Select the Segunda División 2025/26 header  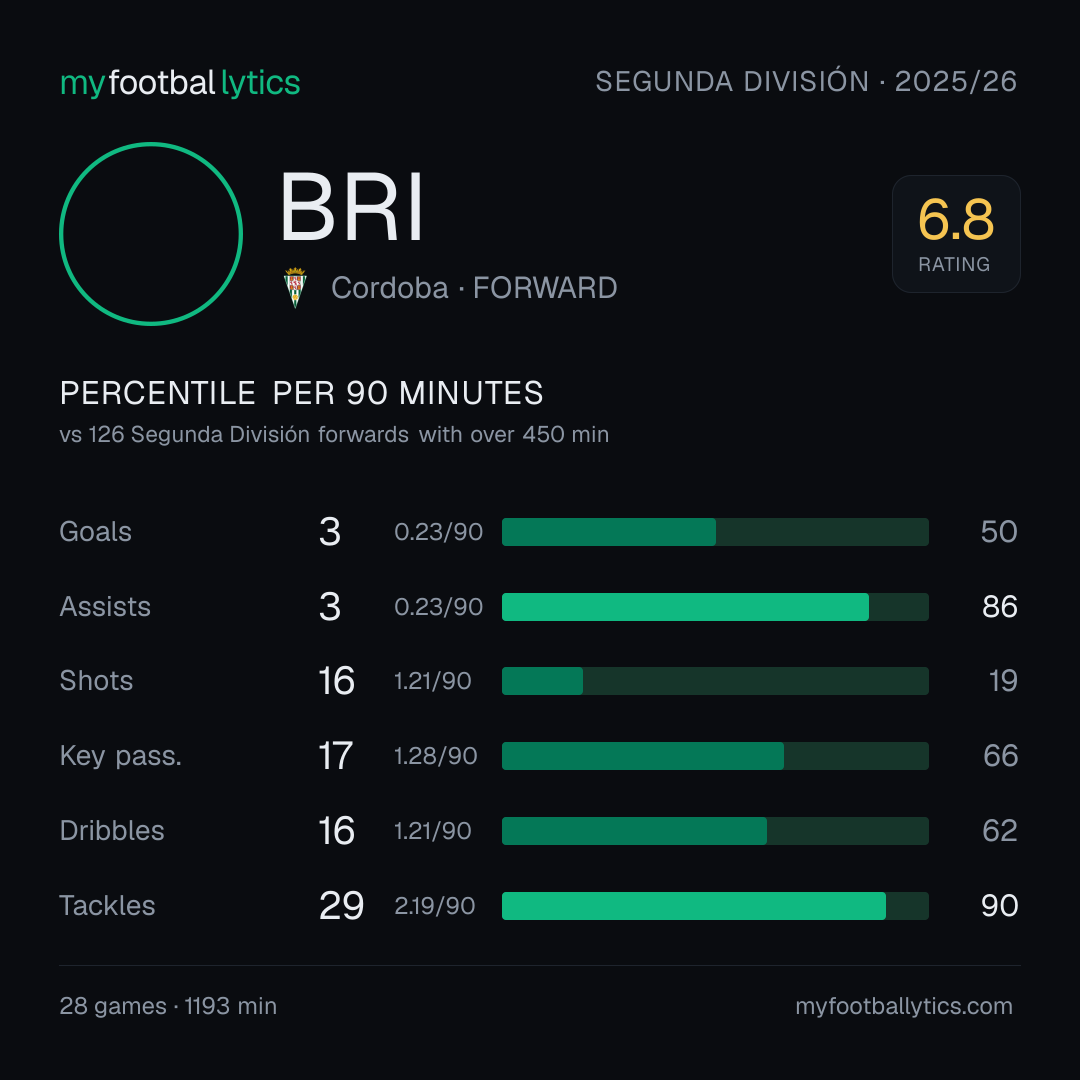click(x=806, y=81)
